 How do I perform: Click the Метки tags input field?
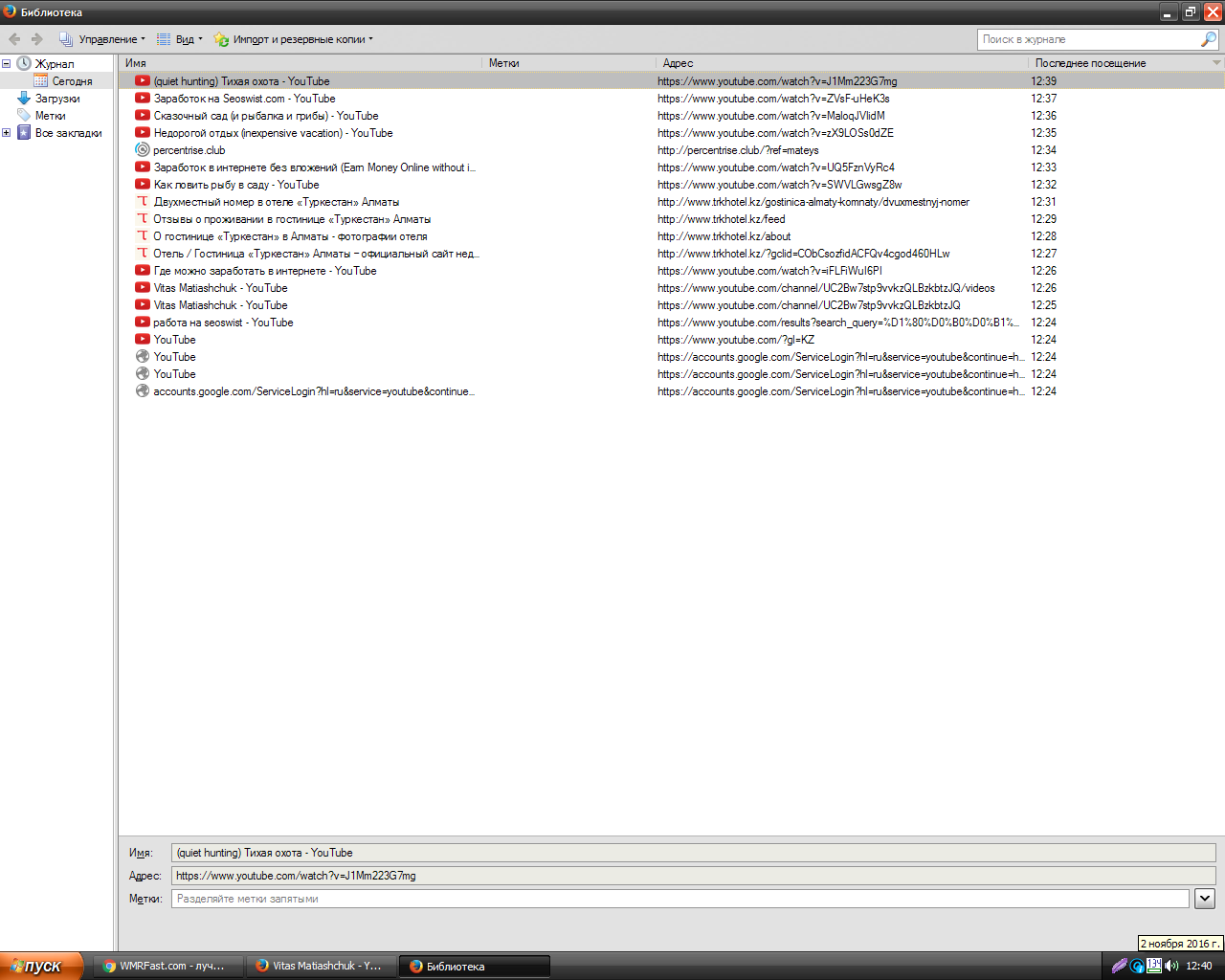pos(679,899)
